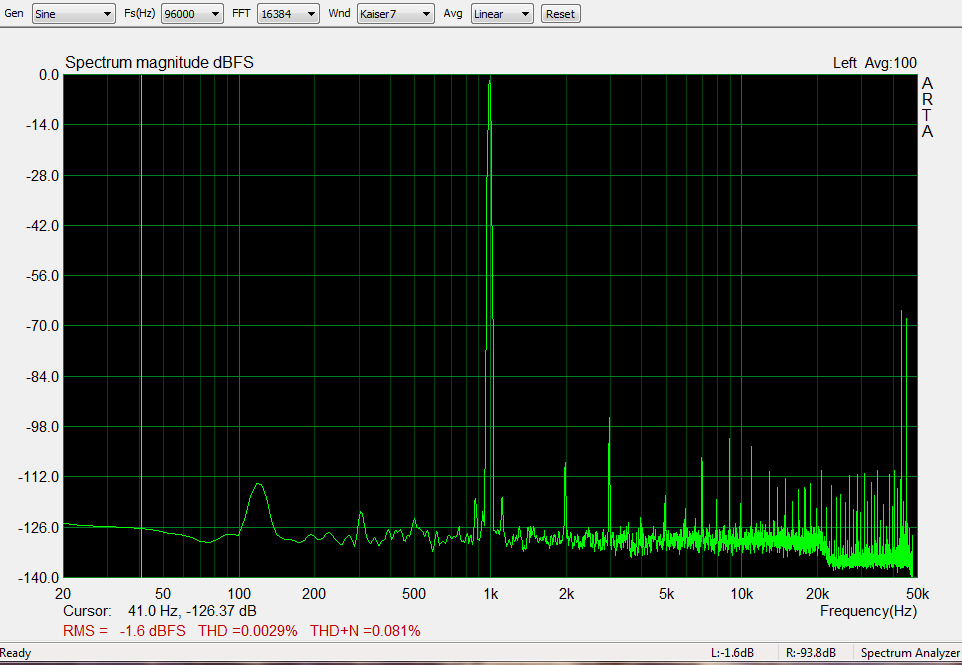Click the Cursor readout 41.0 Hz, -126.37 dB
This screenshot has height=665, width=962.
pos(160,611)
